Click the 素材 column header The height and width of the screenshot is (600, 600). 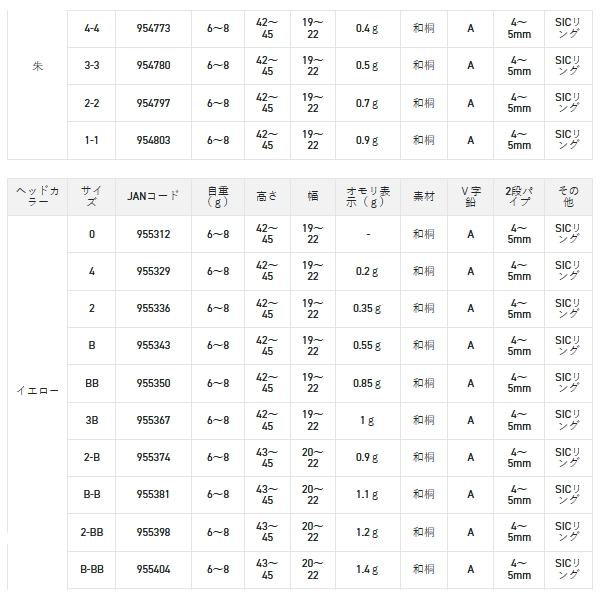point(424,196)
